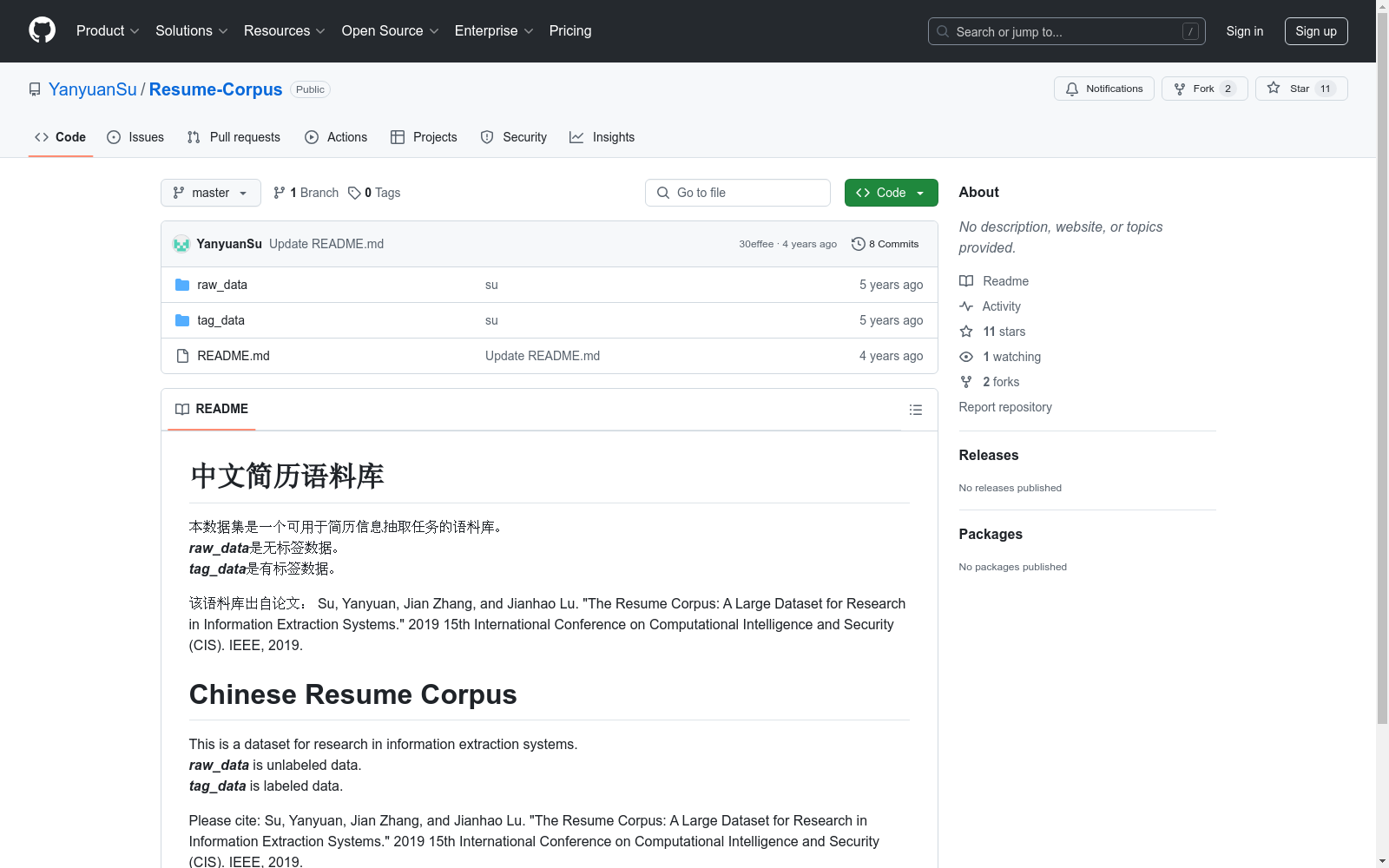
Task: Expand the green Code dropdown button
Action: (891, 193)
